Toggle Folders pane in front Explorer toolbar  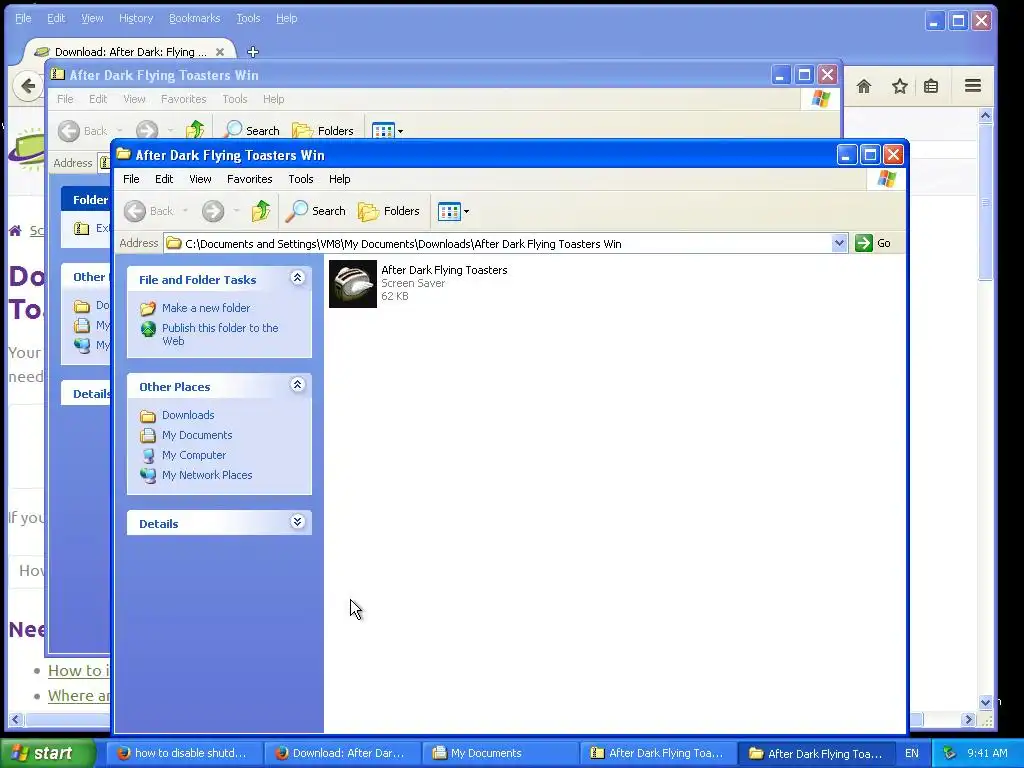pyautogui.click(x=389, y=211)
